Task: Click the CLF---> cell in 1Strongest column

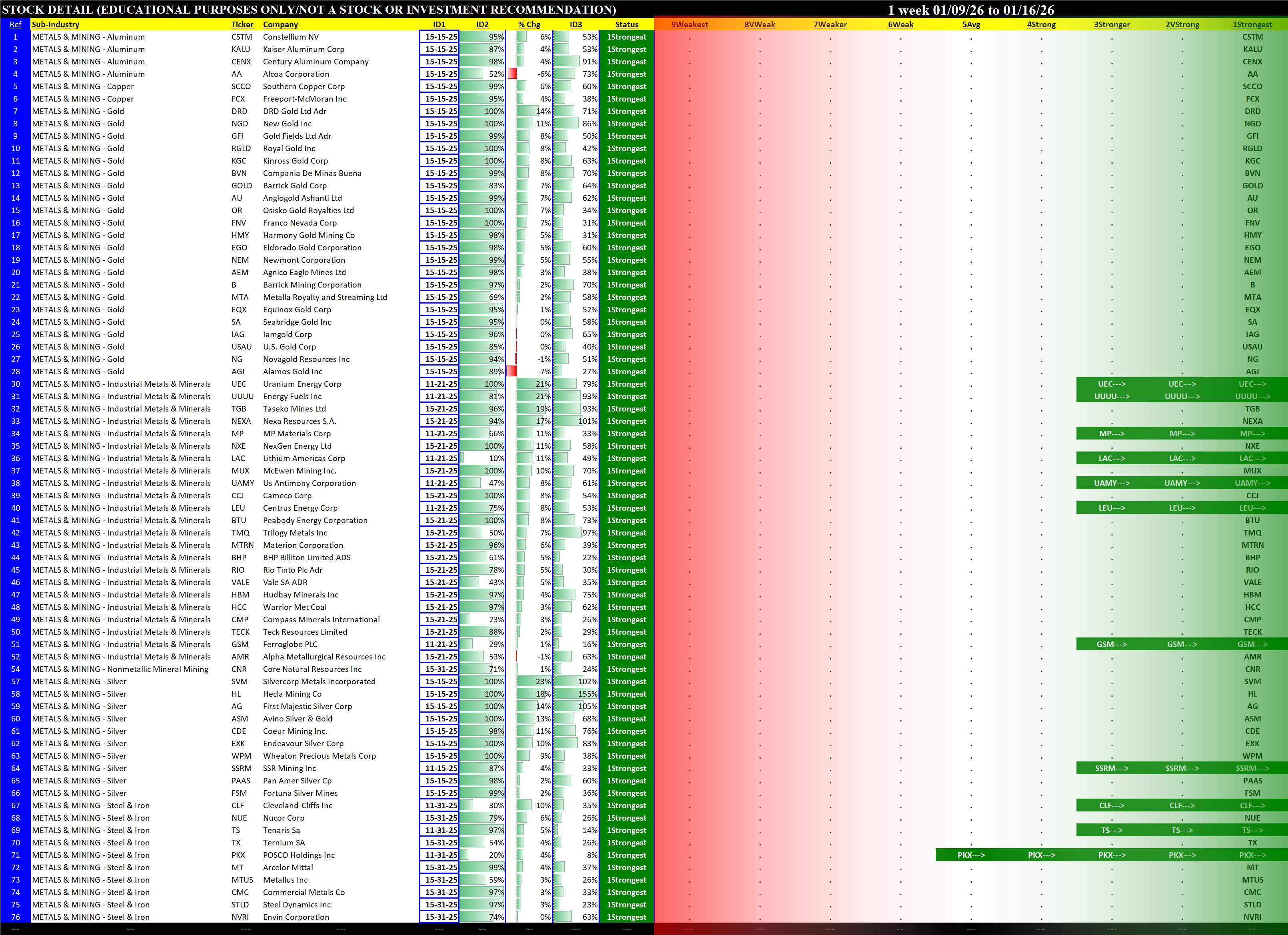Action: (1252, 805)
